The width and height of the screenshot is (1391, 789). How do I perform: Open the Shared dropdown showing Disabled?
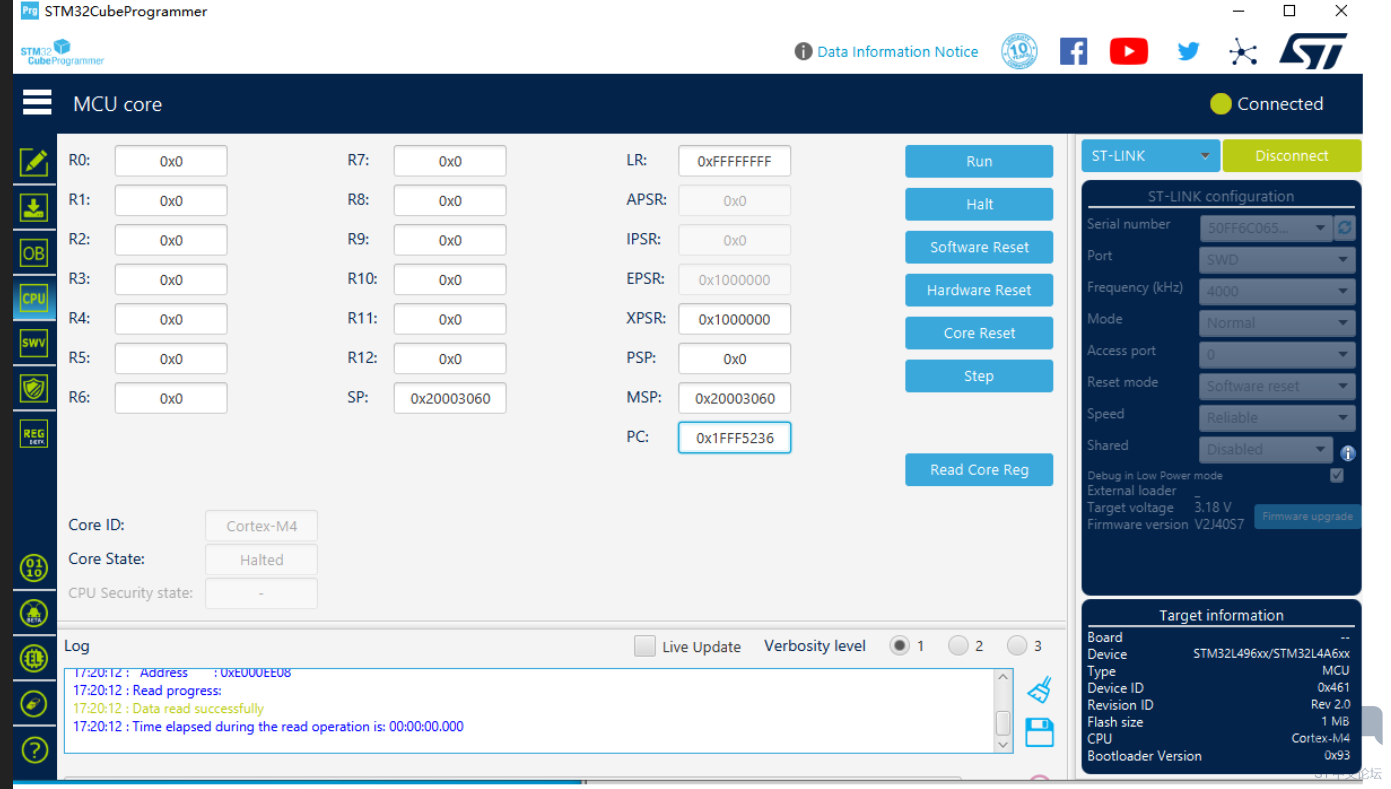tap(1267, 450)
